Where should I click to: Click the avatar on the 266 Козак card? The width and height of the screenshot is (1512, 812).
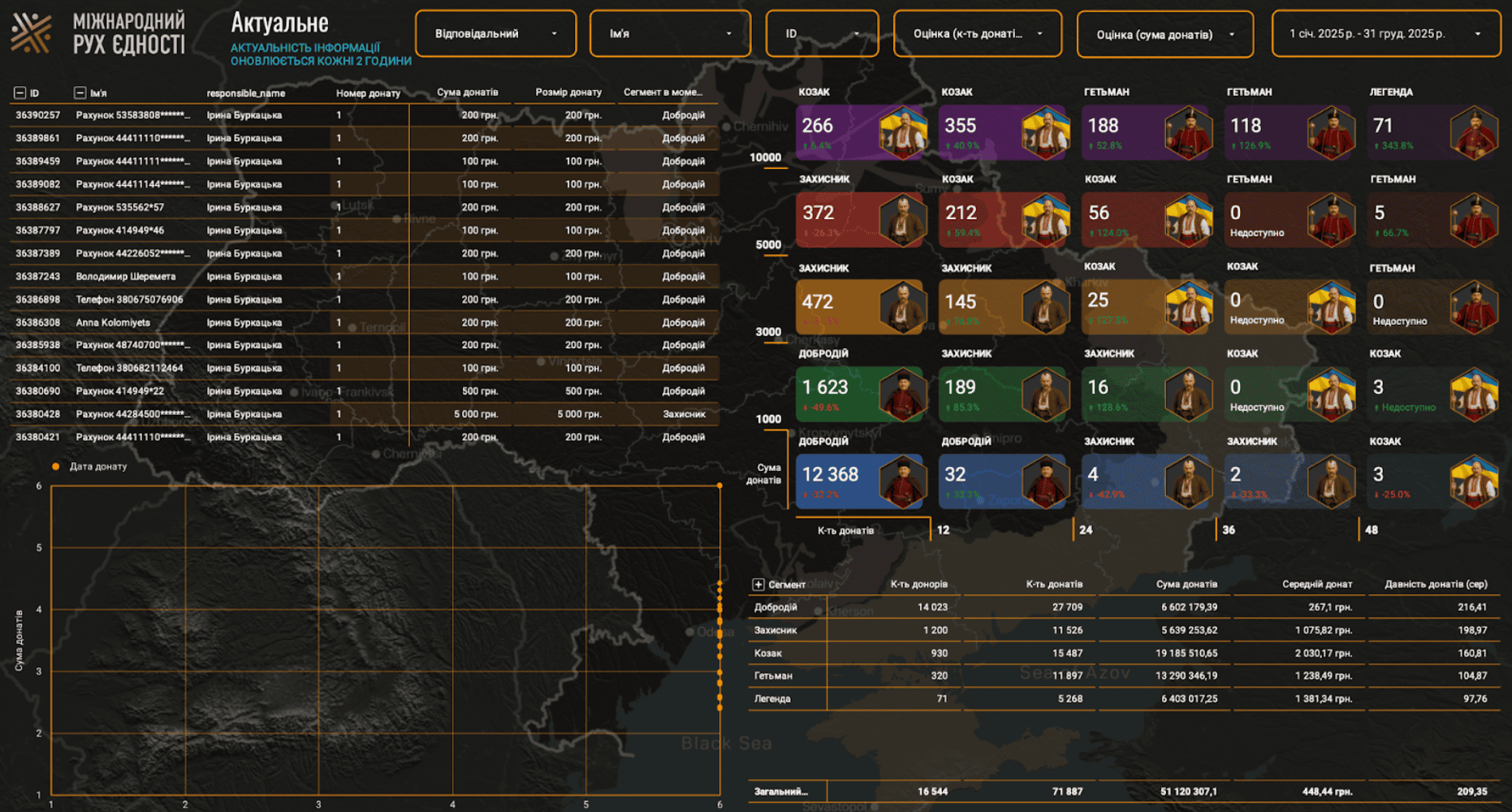(902, 132)
